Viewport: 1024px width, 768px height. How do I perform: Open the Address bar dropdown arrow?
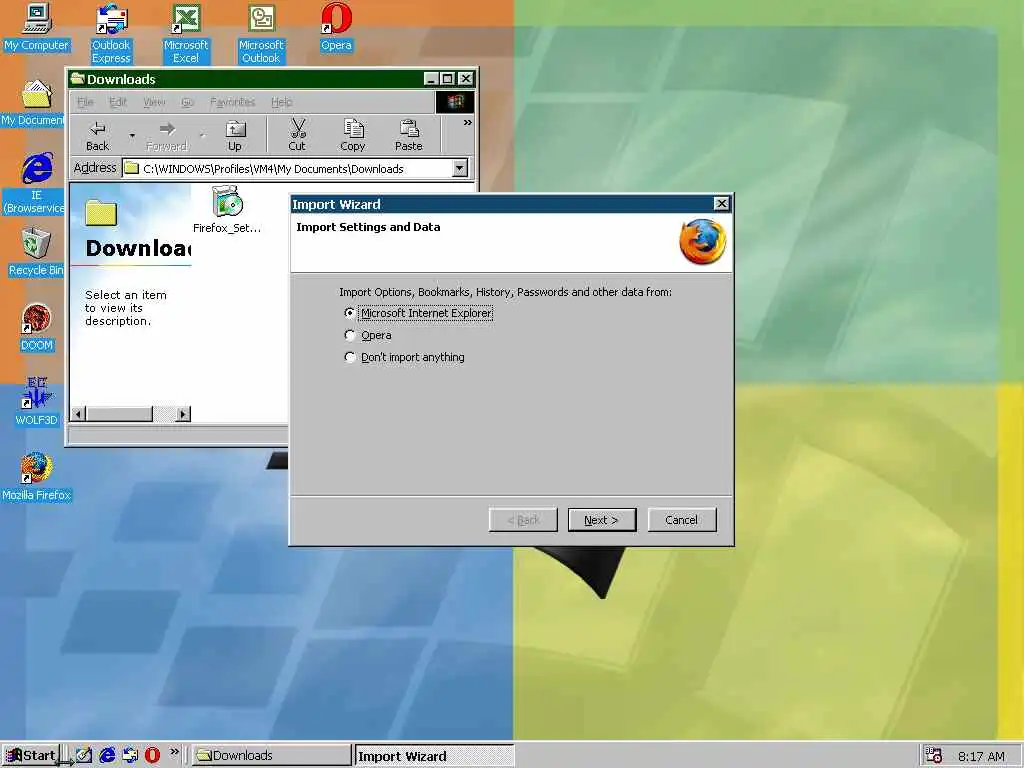pyautogui.click(x=460, y=168)
